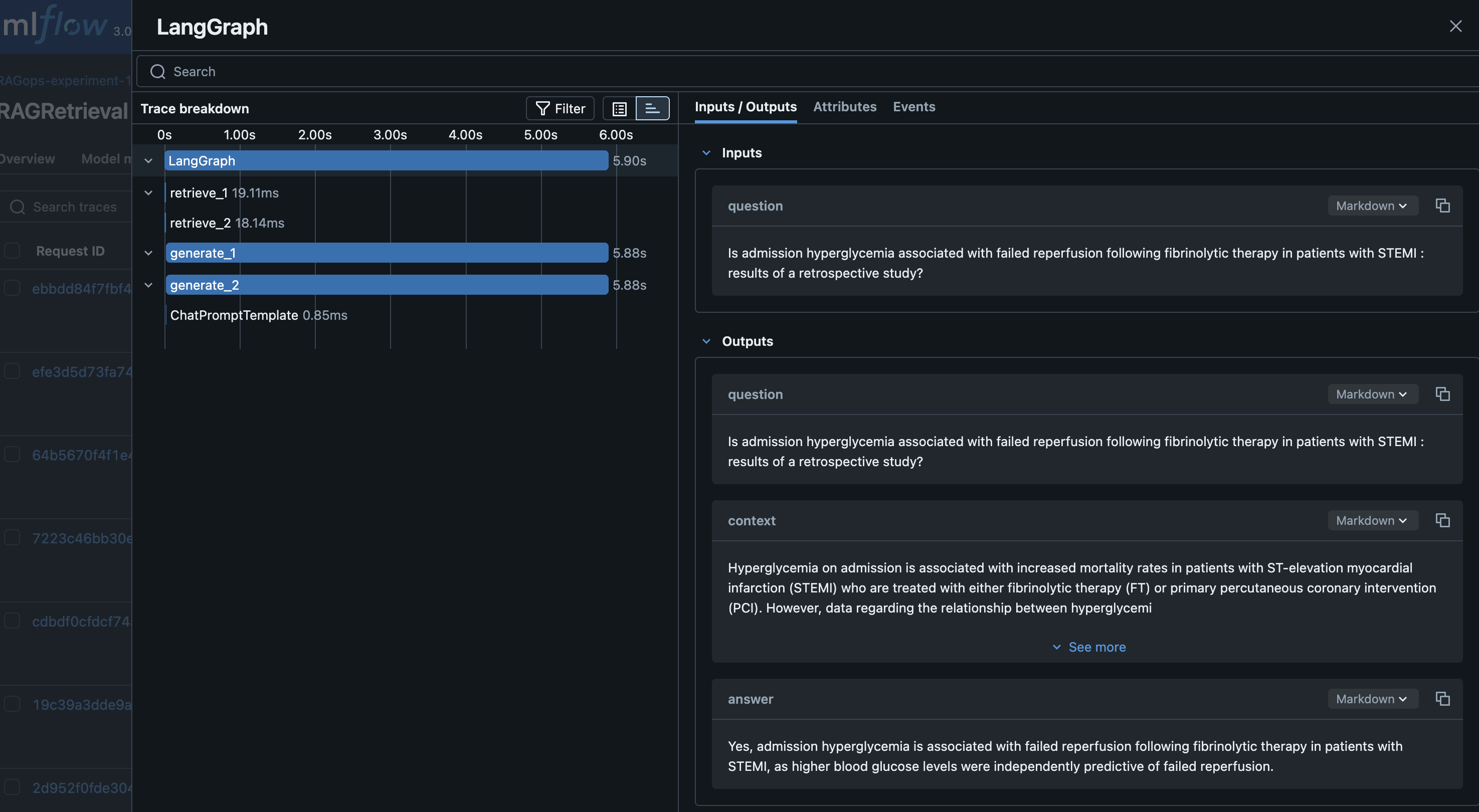
Task: Check the ebbdd84f7fbf trace checkbox
Action: tap(12, 288)
